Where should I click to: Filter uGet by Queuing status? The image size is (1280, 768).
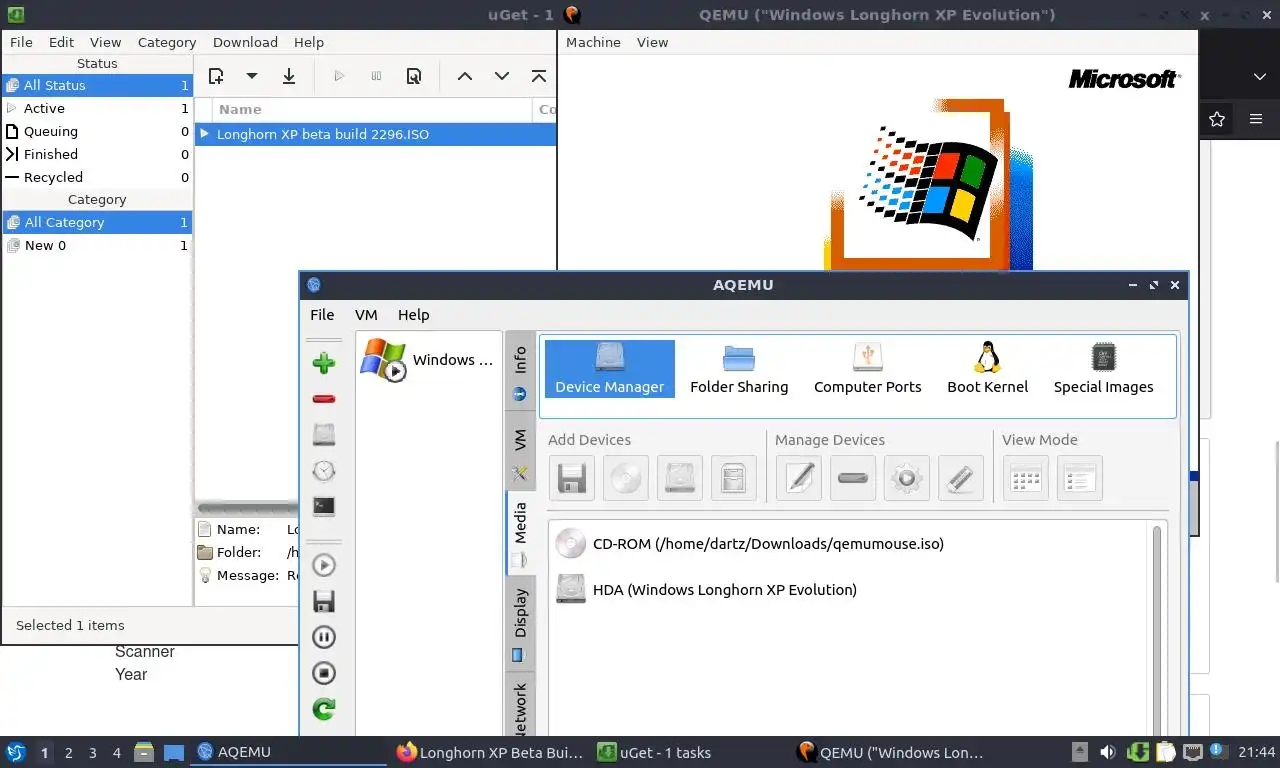(x=97, y=131)
